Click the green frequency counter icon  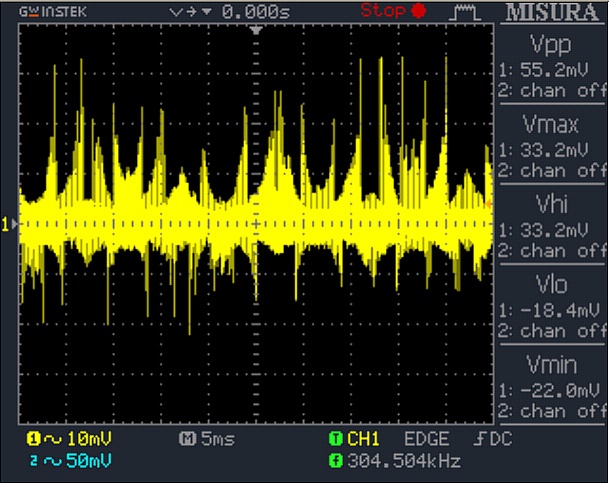pos(336,461)
